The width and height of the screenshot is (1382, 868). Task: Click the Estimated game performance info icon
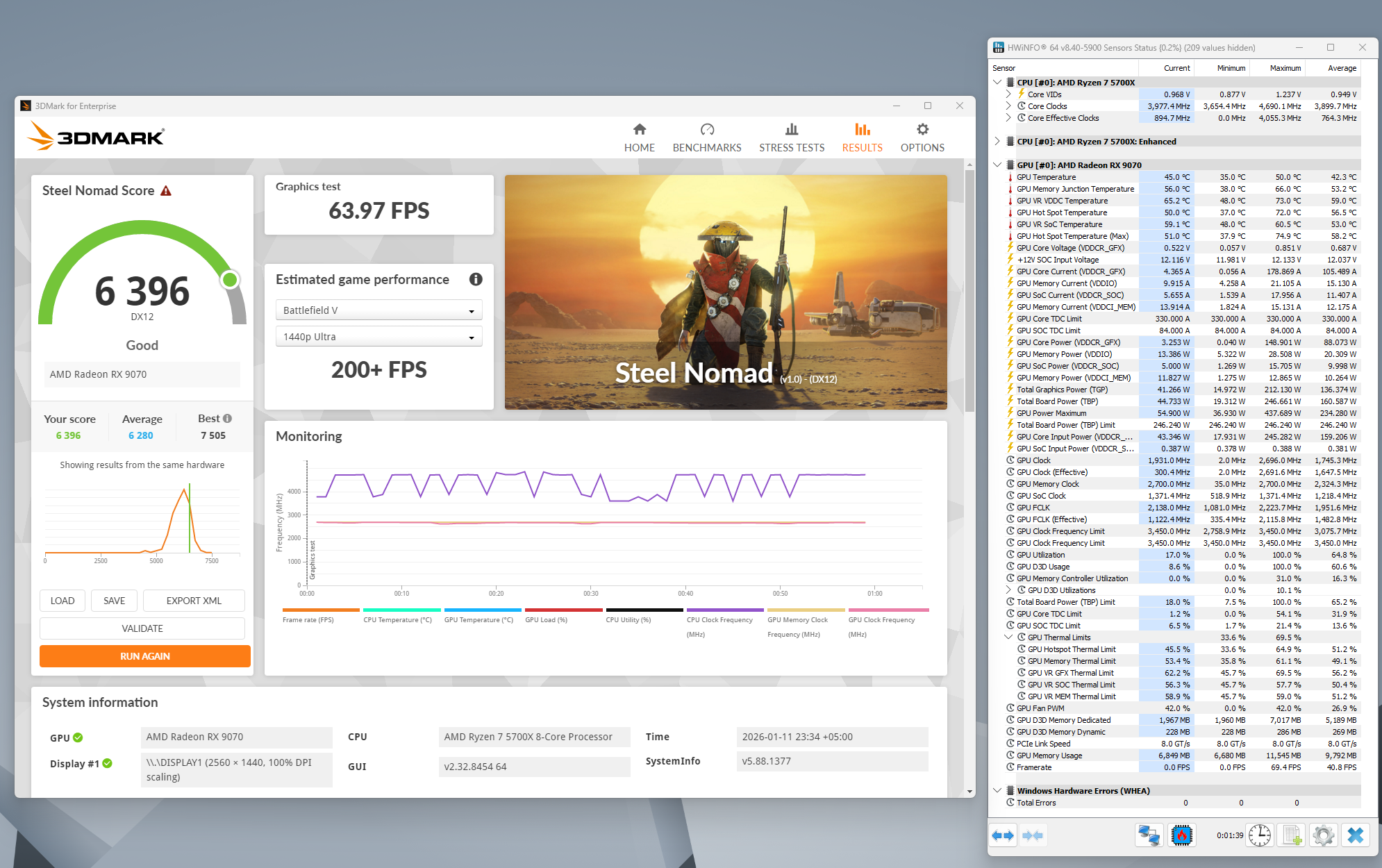(476, 279)
